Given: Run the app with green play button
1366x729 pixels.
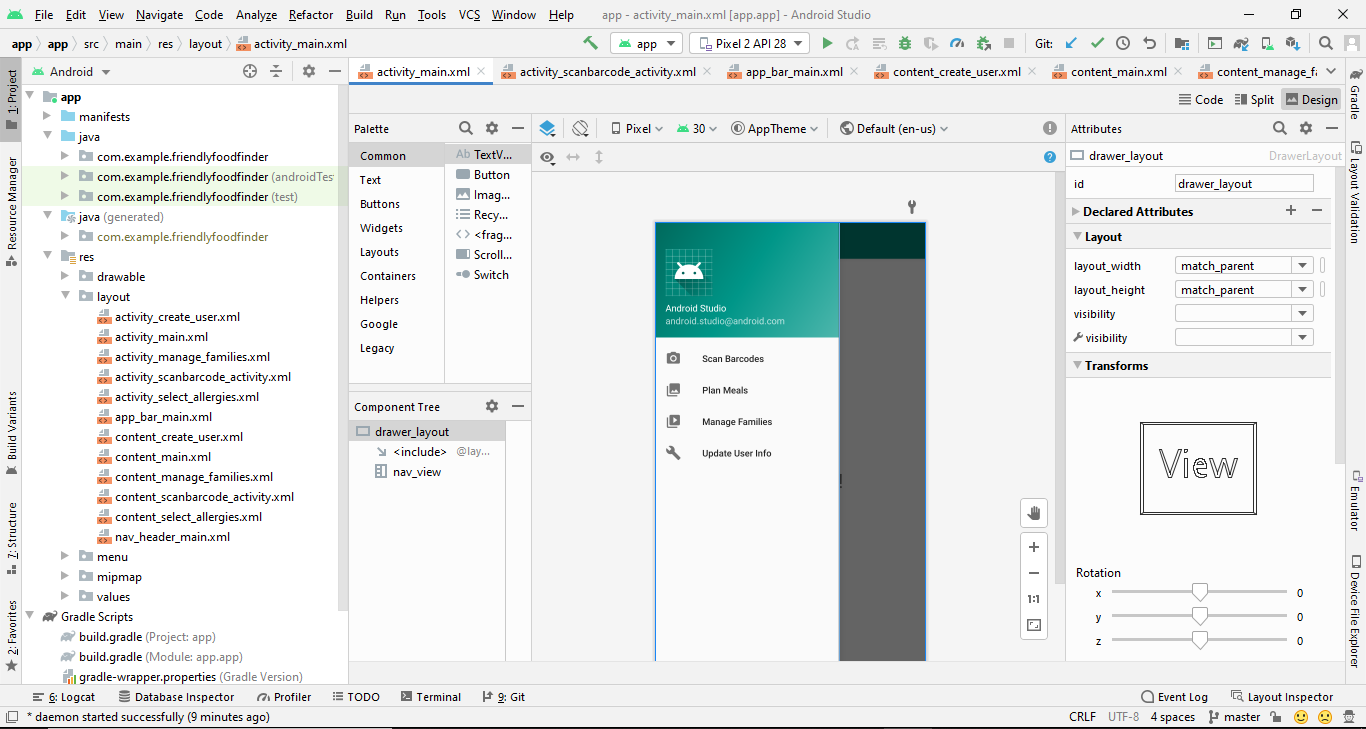Looking at the screenshot, I should 827,43.
